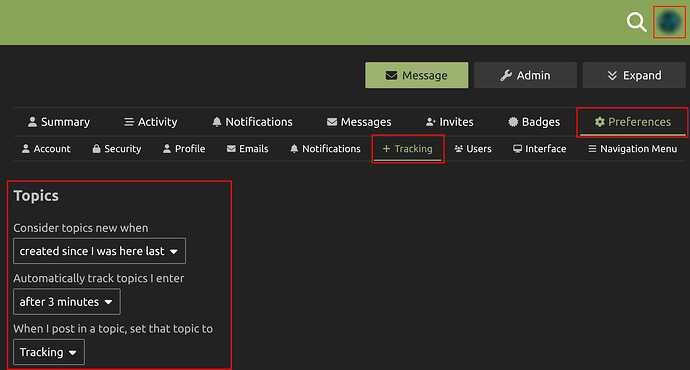This screenshot has width=690, height=370.
Task: Open the Admin button
Action: point(525,75)
